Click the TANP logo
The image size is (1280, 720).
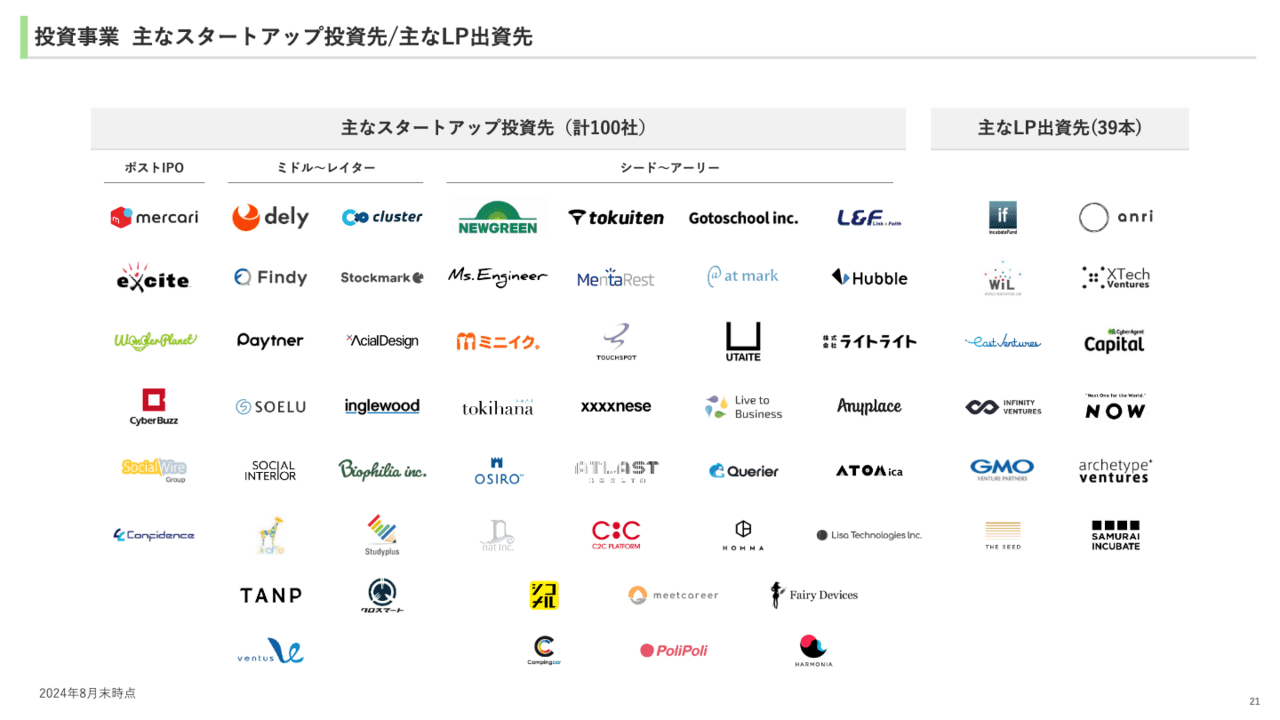point(271,595)
